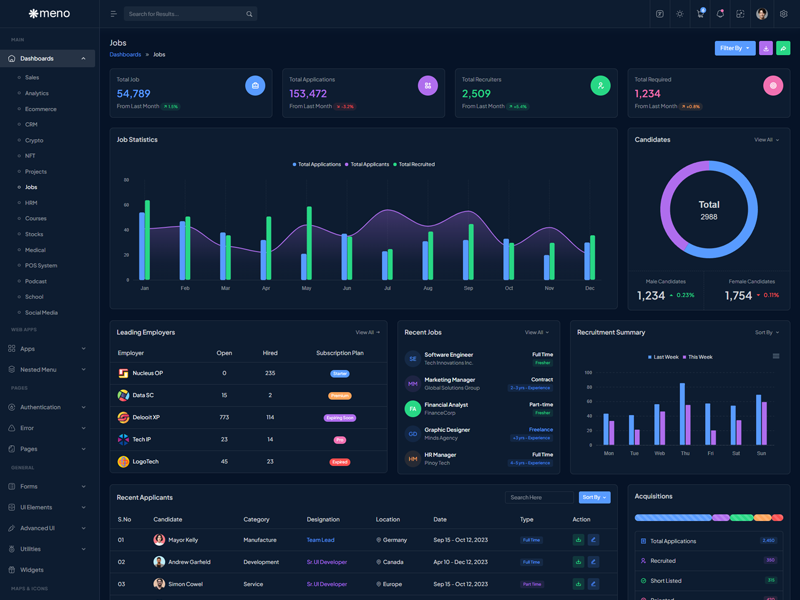This screenshot has height=600, width=800.
Task: Open Sort By dropdown in Recent Applicants
Action: (594, 497)
